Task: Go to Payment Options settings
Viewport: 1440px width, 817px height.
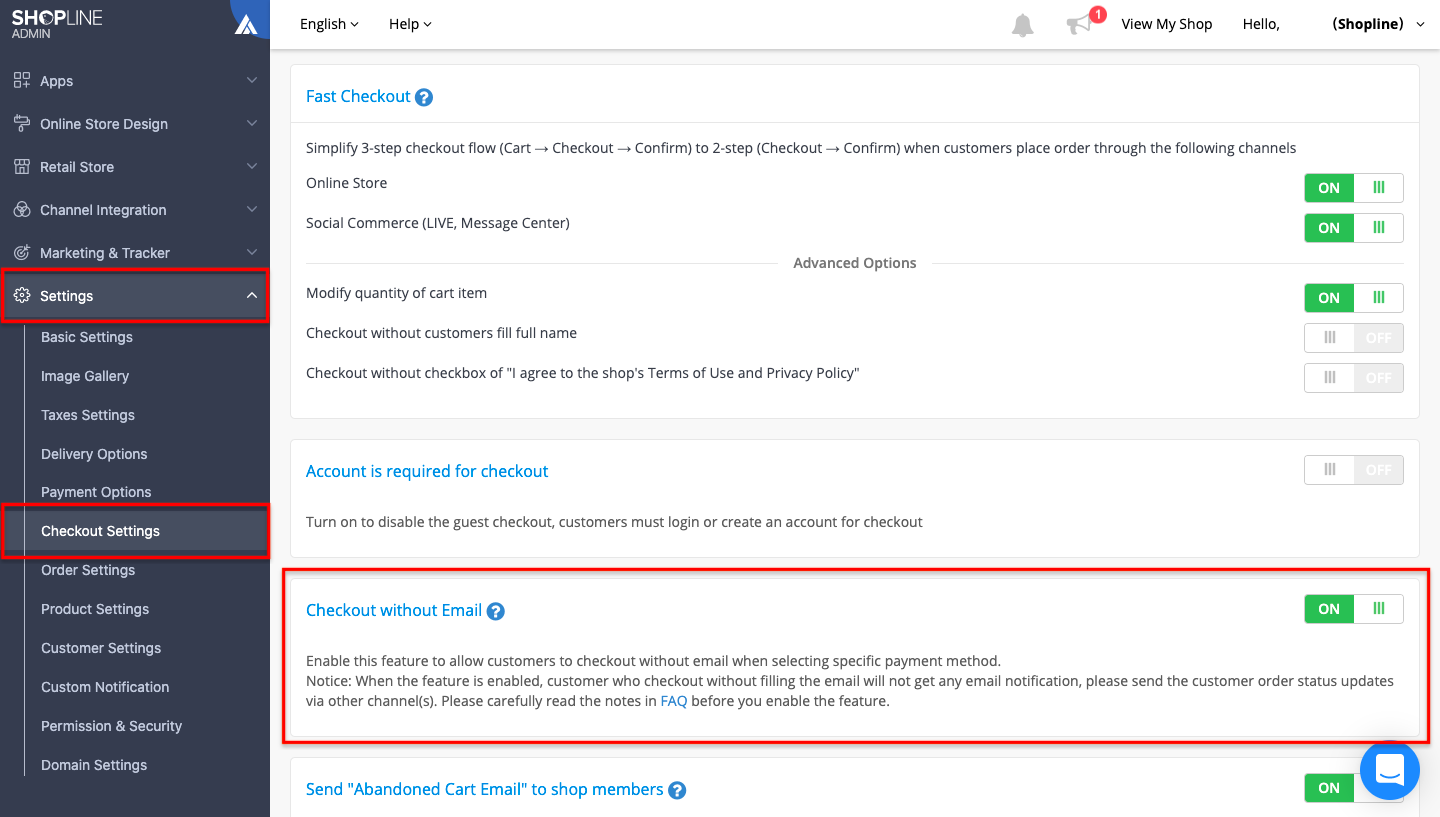Action: tap(96, 492)
